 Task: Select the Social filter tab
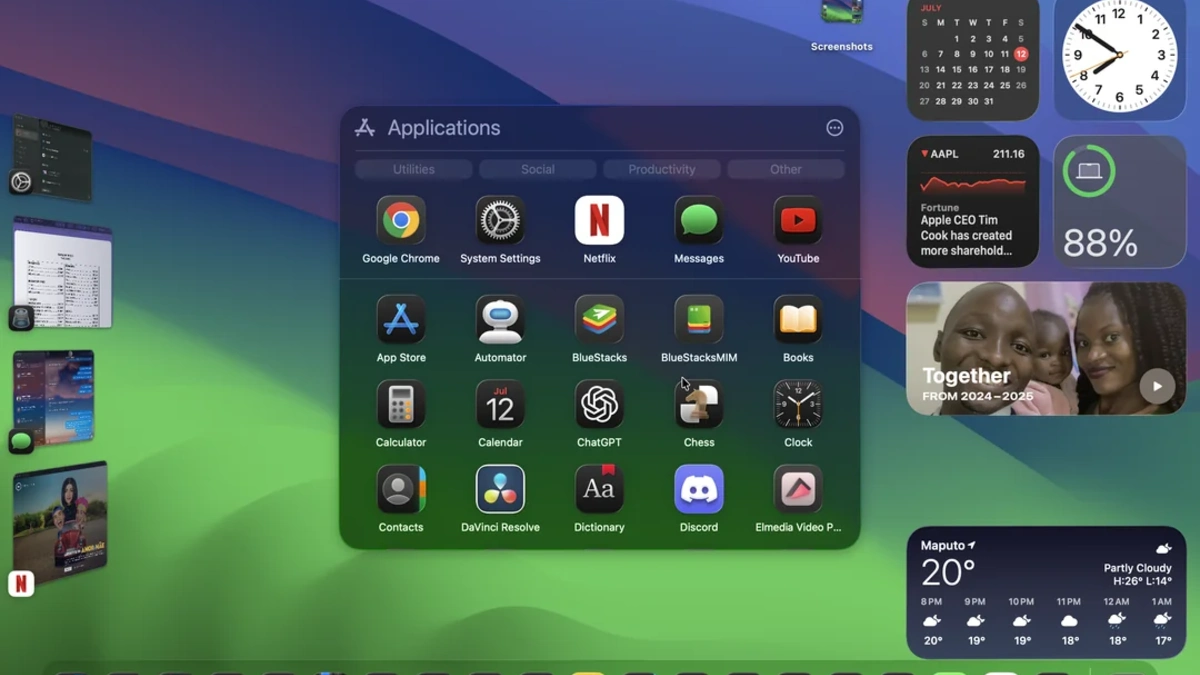tap(537, 168)
